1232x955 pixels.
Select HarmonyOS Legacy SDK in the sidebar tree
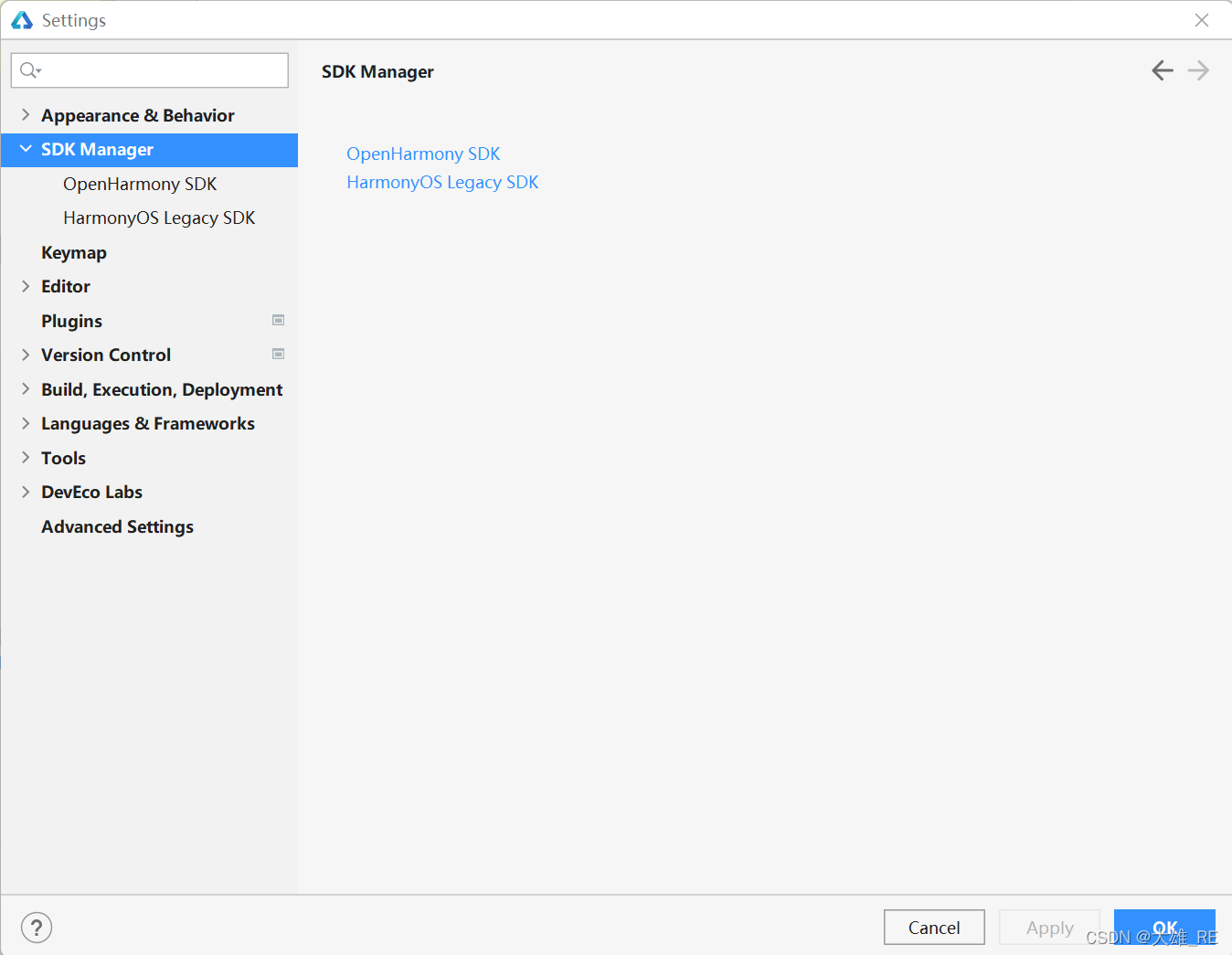[149, 218]
